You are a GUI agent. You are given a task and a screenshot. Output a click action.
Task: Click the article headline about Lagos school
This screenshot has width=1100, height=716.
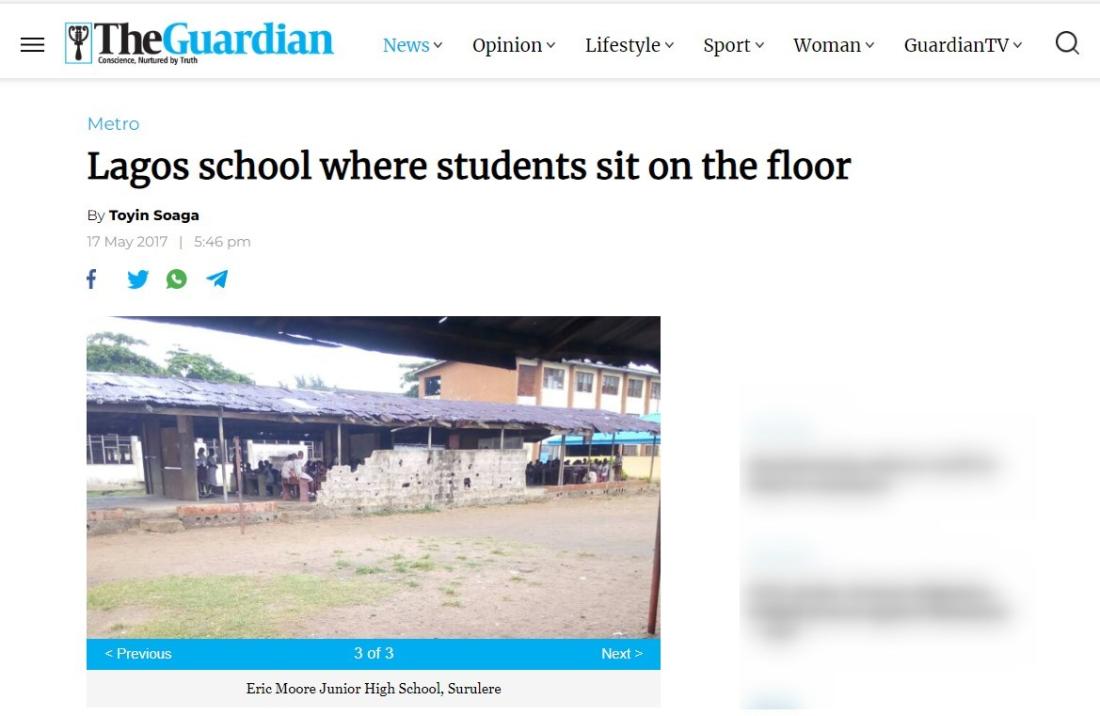coord(469,167)
